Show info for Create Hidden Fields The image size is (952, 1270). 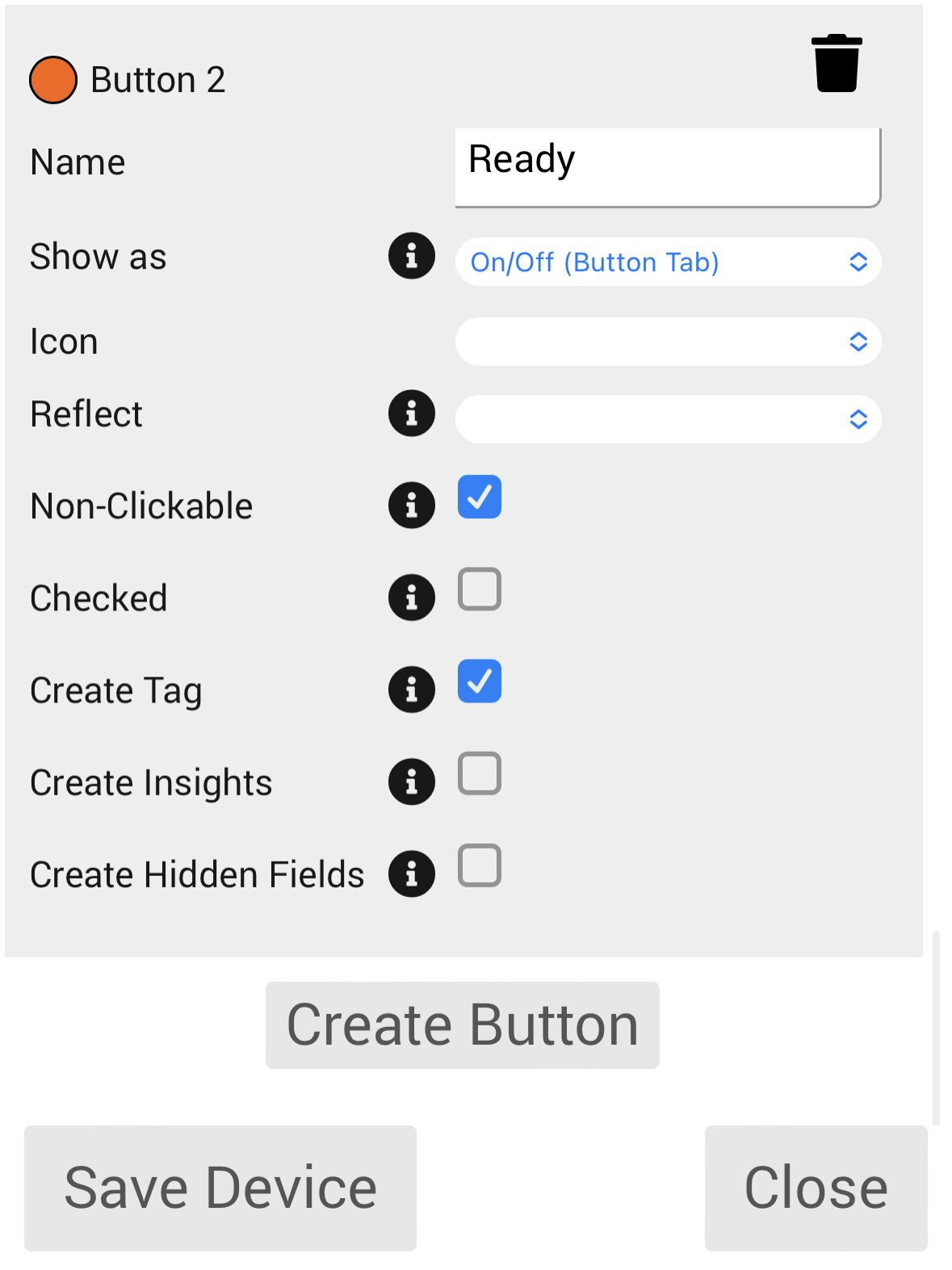[x=411, y=874]
